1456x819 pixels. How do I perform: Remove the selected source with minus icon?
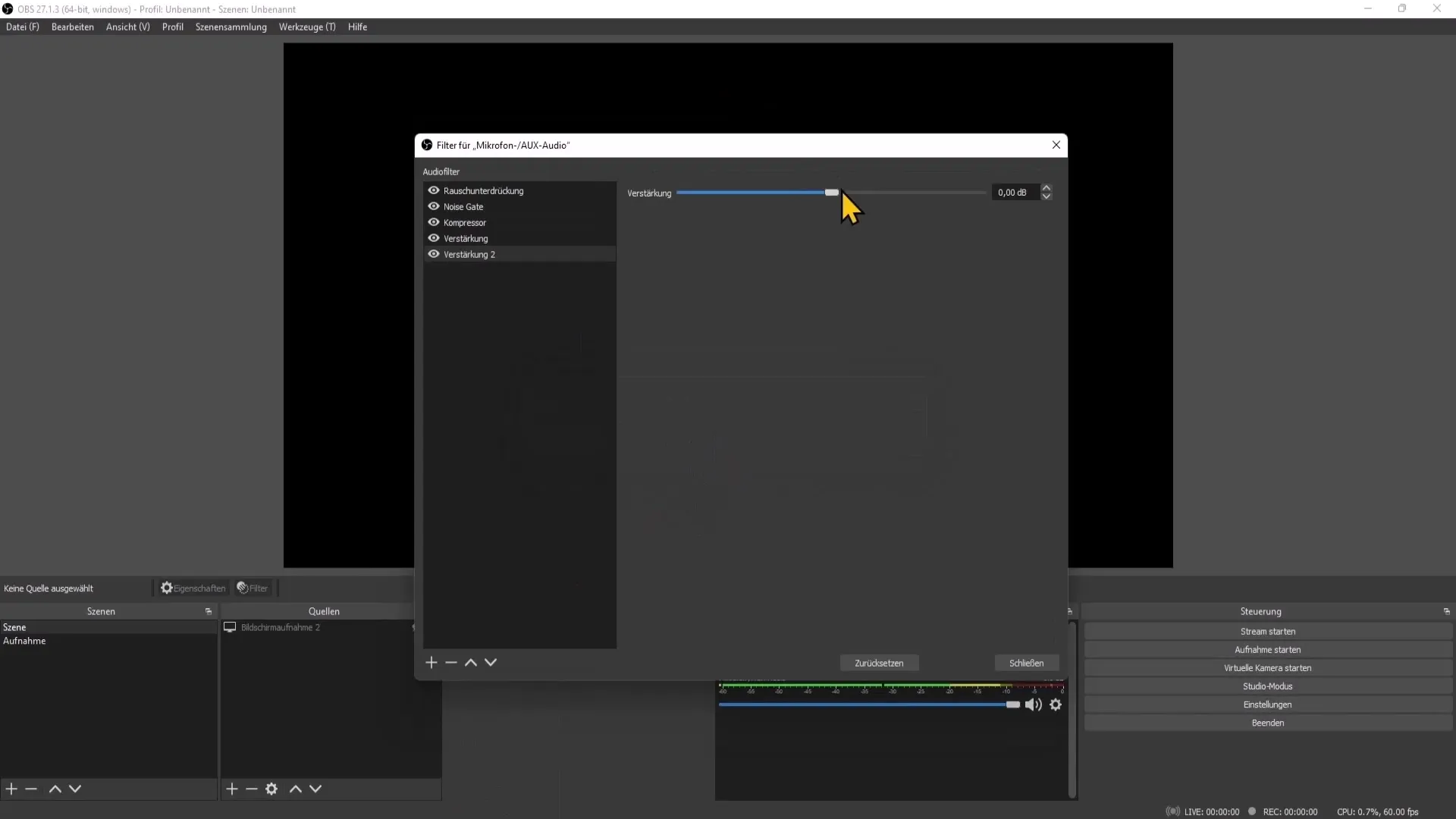click(x=252, y=789)
